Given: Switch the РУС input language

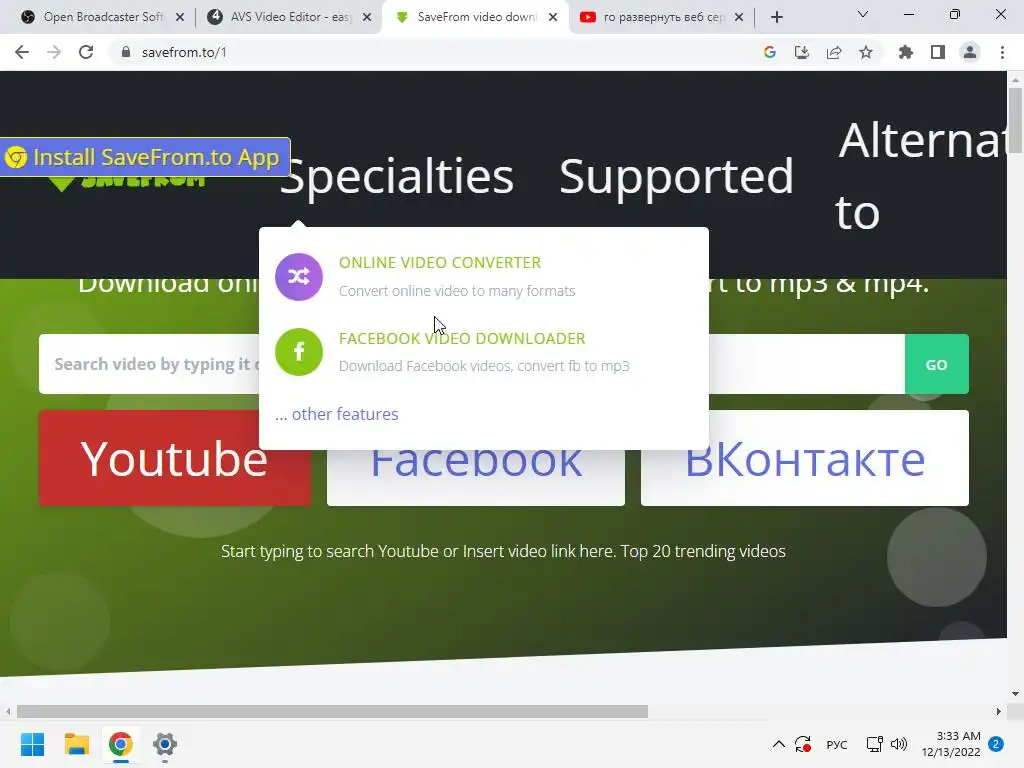Looking at the screenshot, I should click(837, 744).
